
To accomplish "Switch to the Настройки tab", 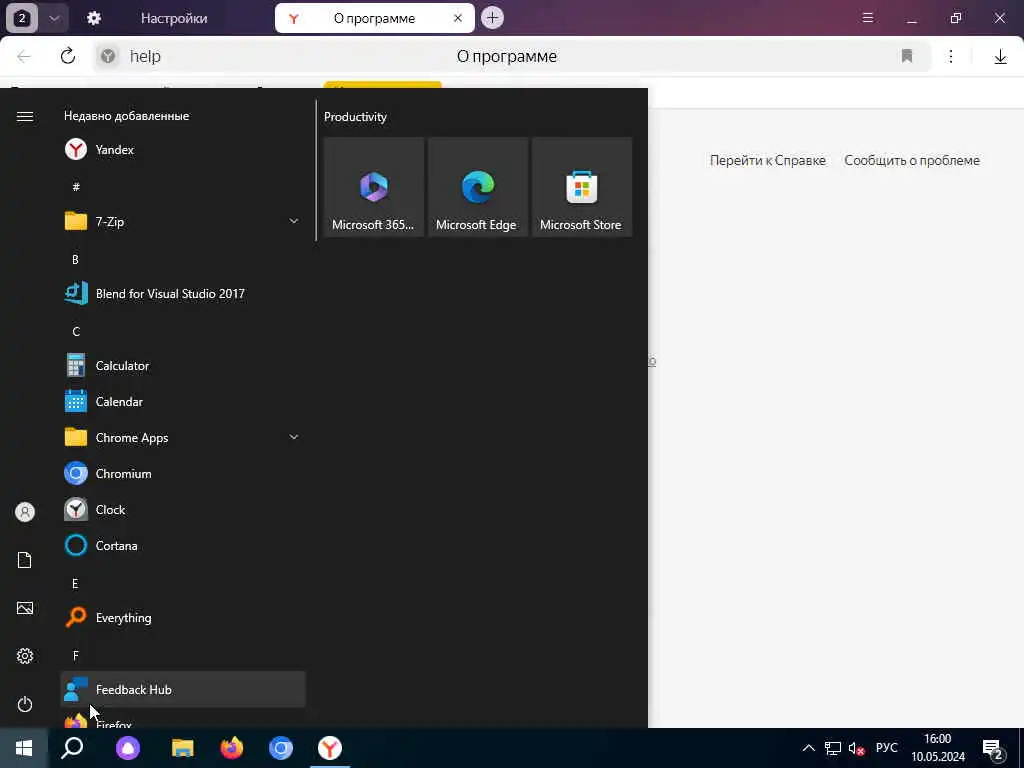I will tap(174, 18).
